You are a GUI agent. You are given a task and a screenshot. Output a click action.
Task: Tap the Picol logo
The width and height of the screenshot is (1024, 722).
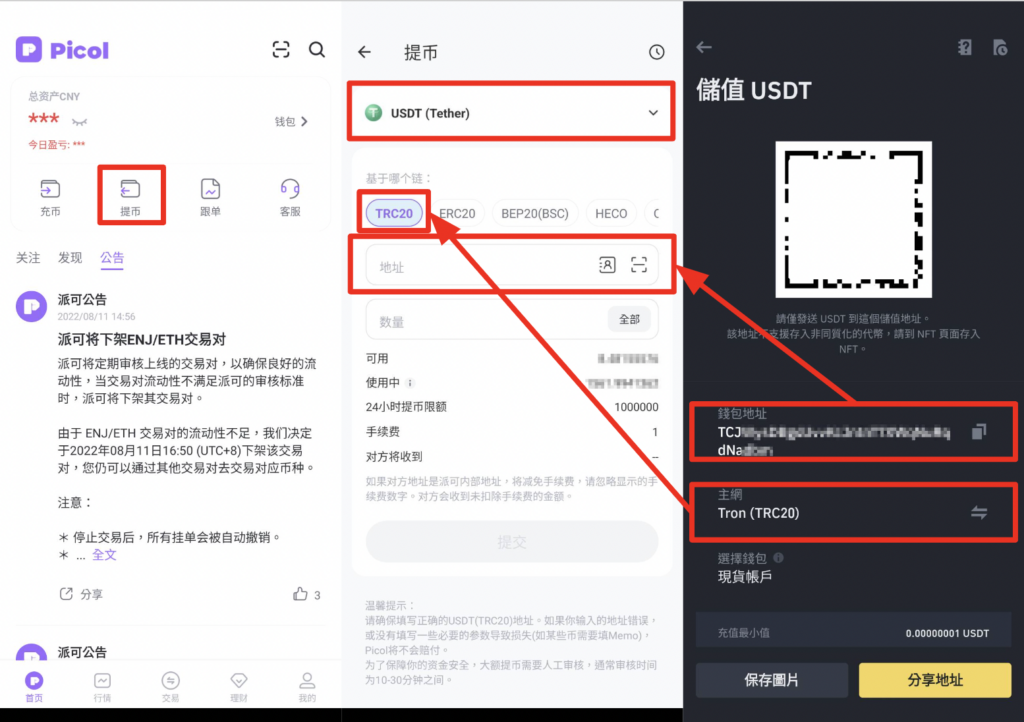point(62,50)
